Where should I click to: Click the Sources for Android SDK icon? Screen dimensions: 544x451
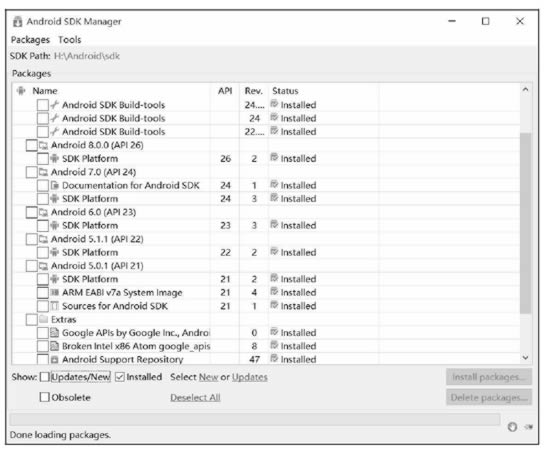[54, 306]
